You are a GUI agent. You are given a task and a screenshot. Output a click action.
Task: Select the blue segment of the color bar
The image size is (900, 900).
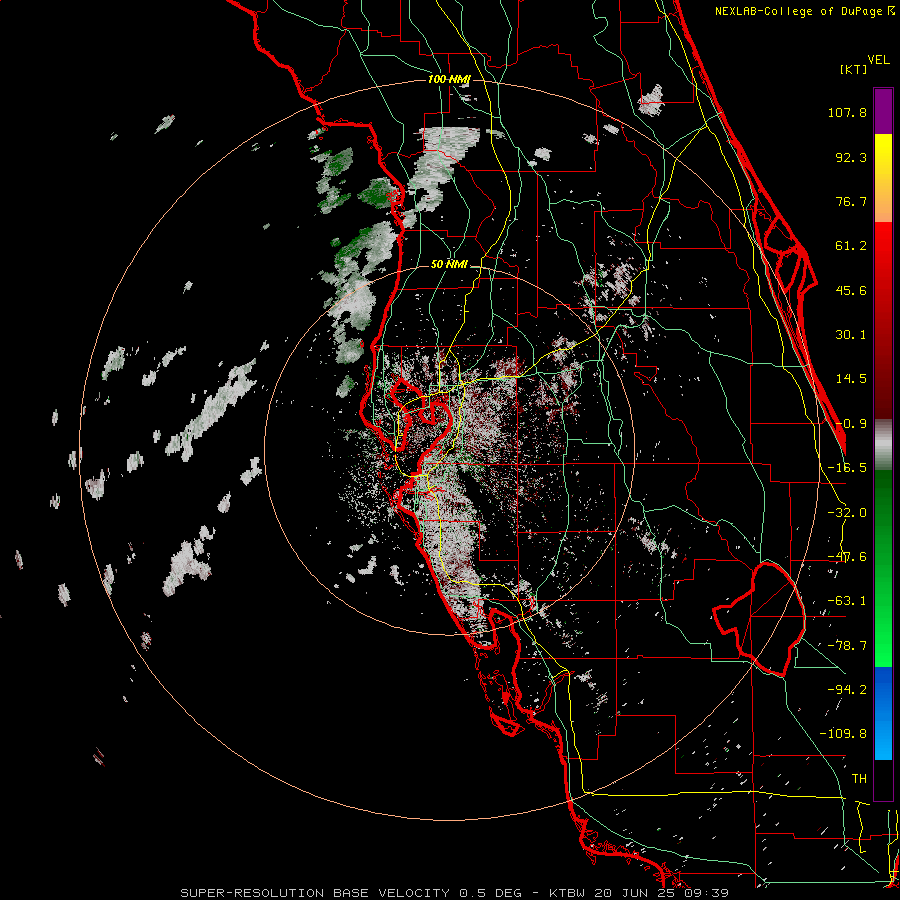point(883,713)
